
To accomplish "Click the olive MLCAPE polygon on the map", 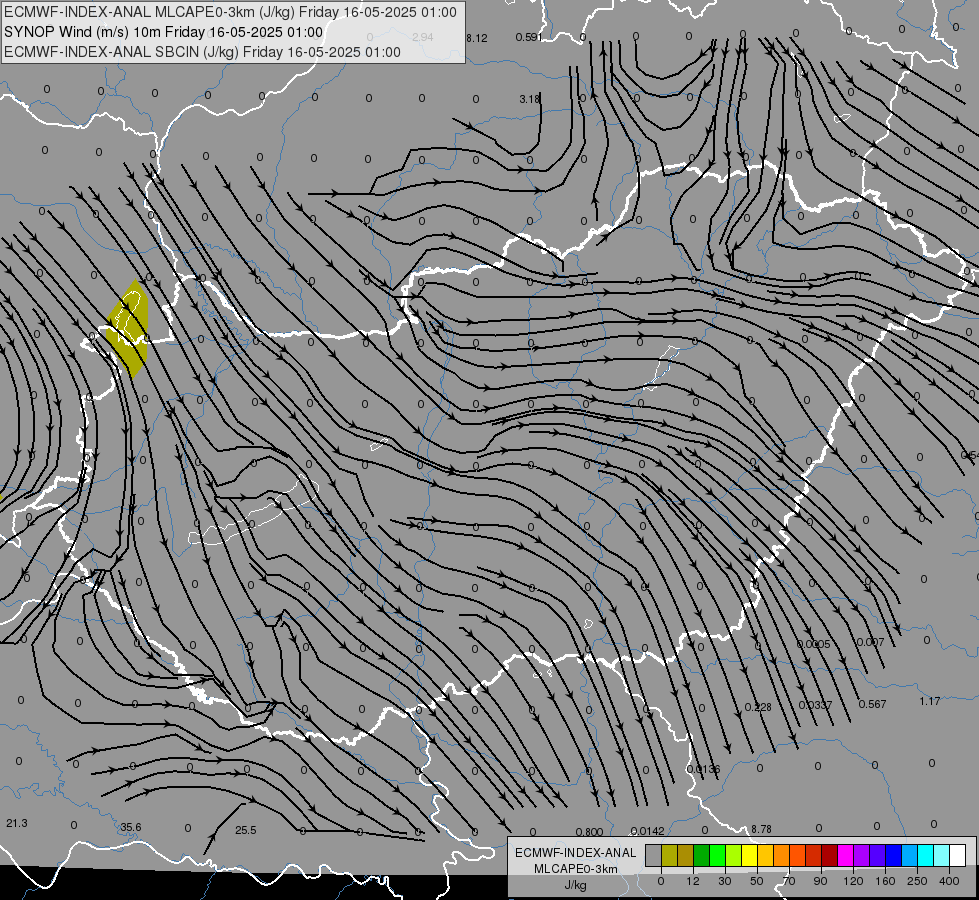I will 130,328.
